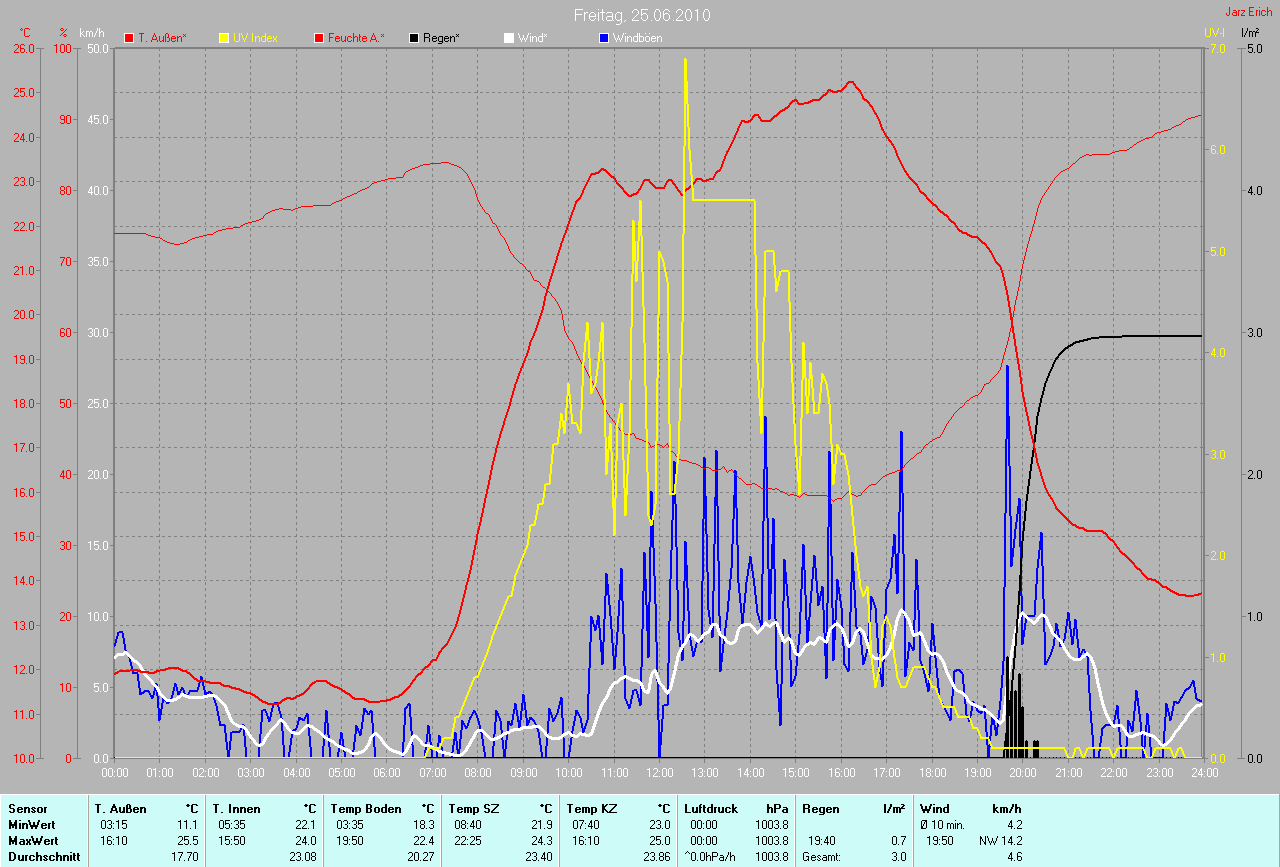Select the 'UV Index' legend label

[255, 38]
